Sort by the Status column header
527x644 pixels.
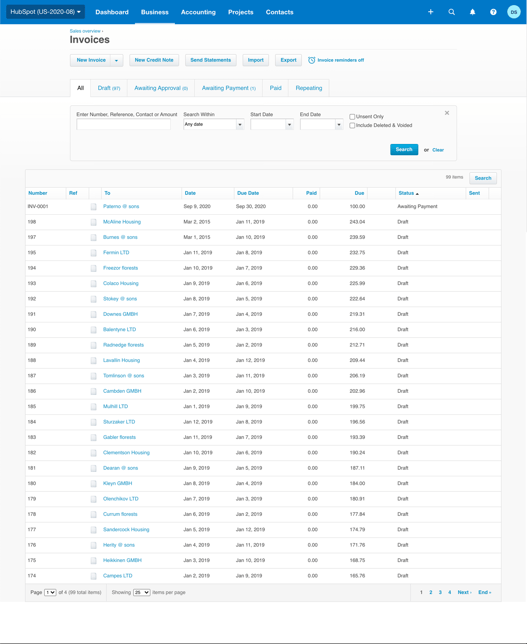[408, 193]
